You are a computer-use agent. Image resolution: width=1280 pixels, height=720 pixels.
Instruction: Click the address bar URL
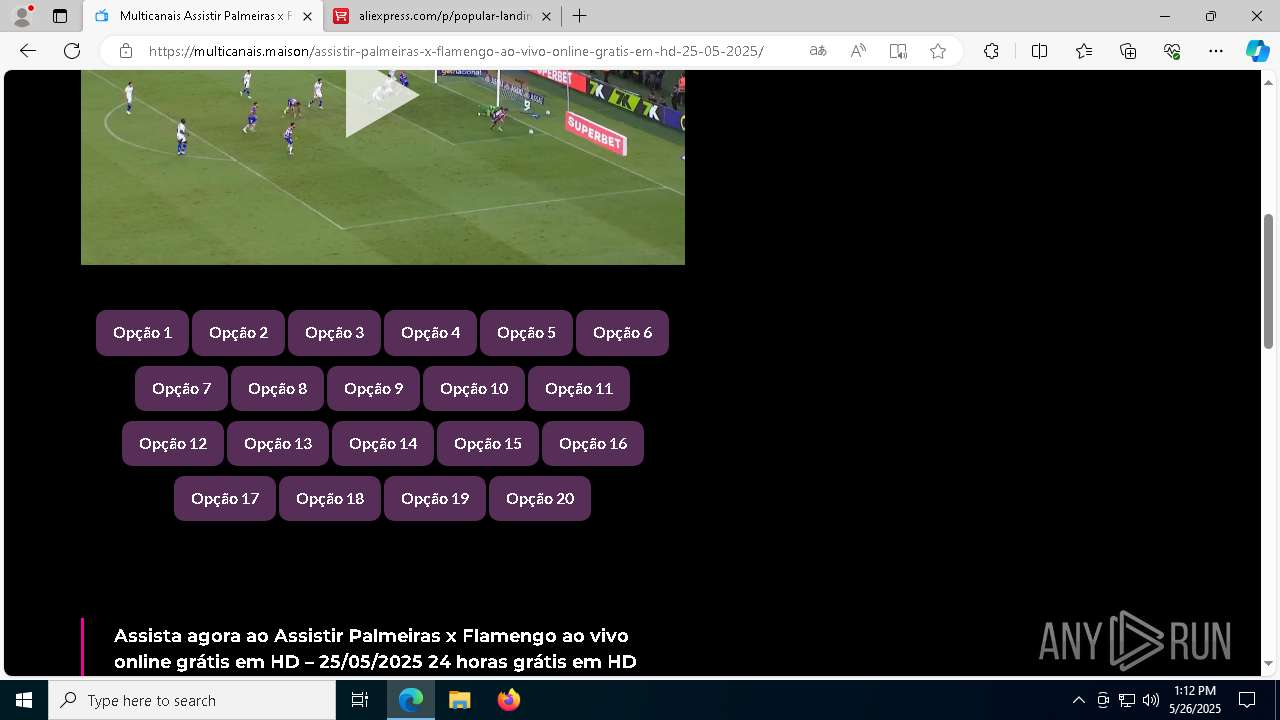456,51
